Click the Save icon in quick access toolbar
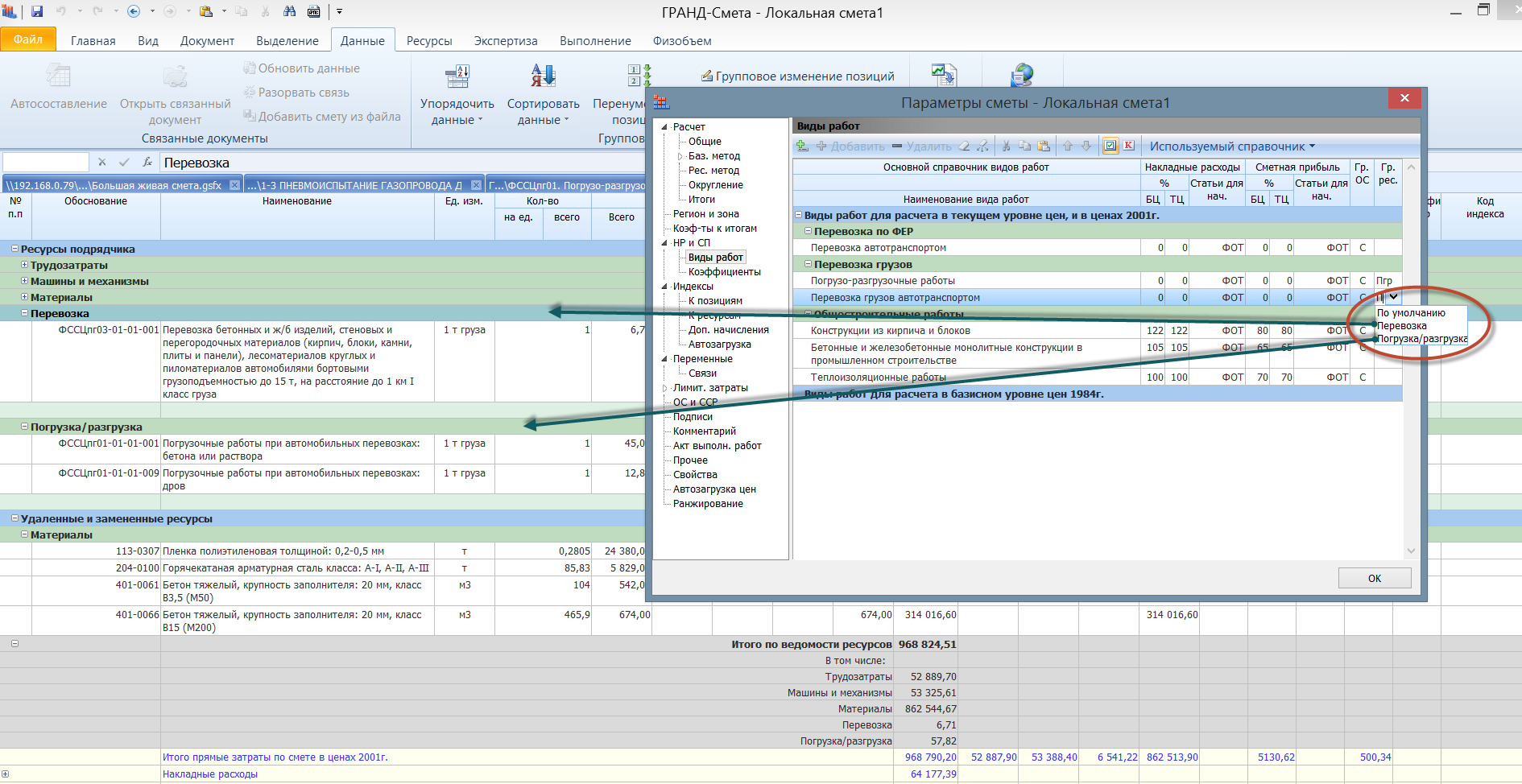Image resolution: width=1522 pixels, height=784 pixels. click(x=37, y=11)
